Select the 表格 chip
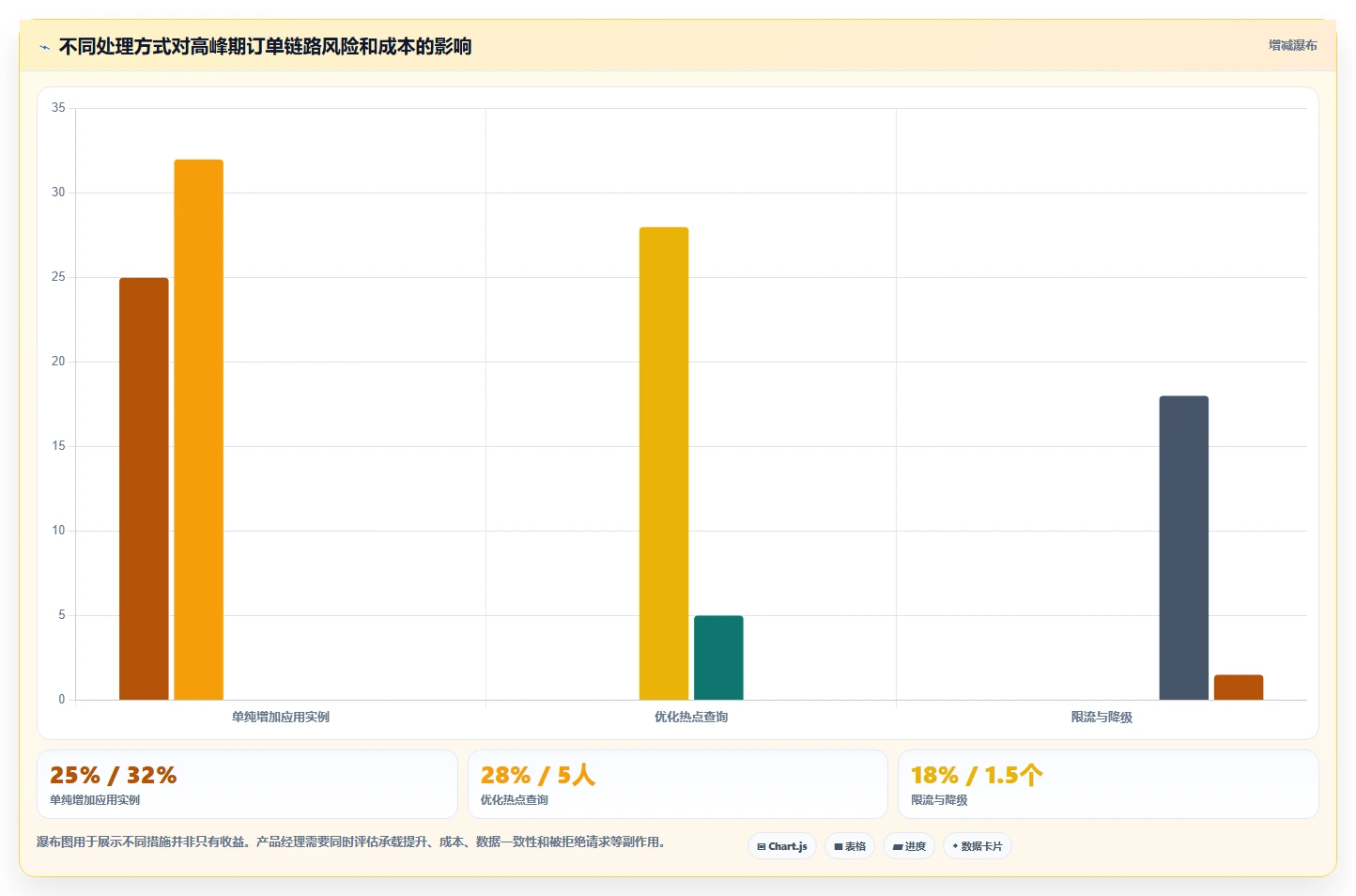1356x896 pixels. (850, 846)
